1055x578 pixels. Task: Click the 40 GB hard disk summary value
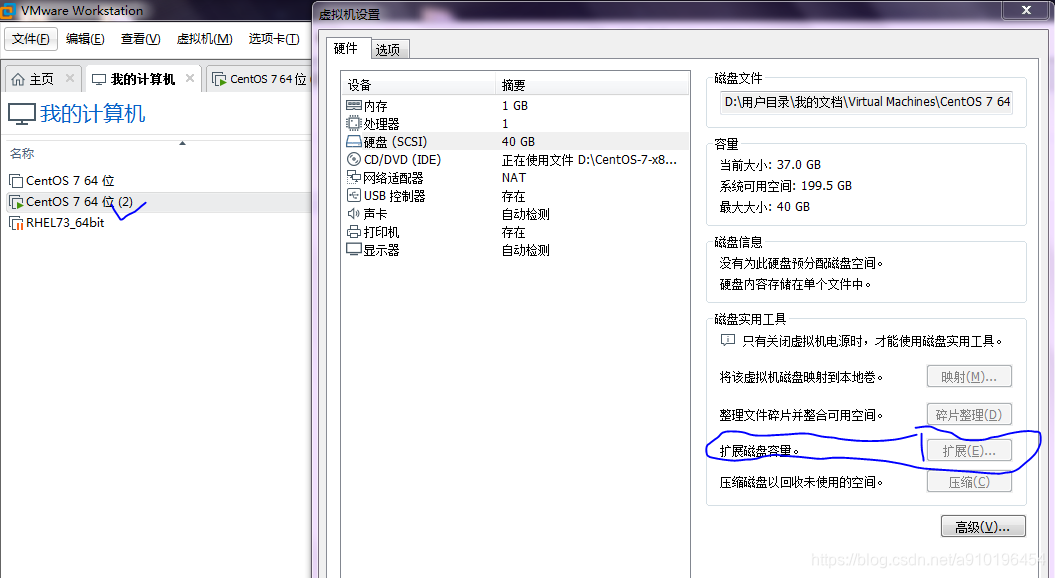click(x=519, y=142)
